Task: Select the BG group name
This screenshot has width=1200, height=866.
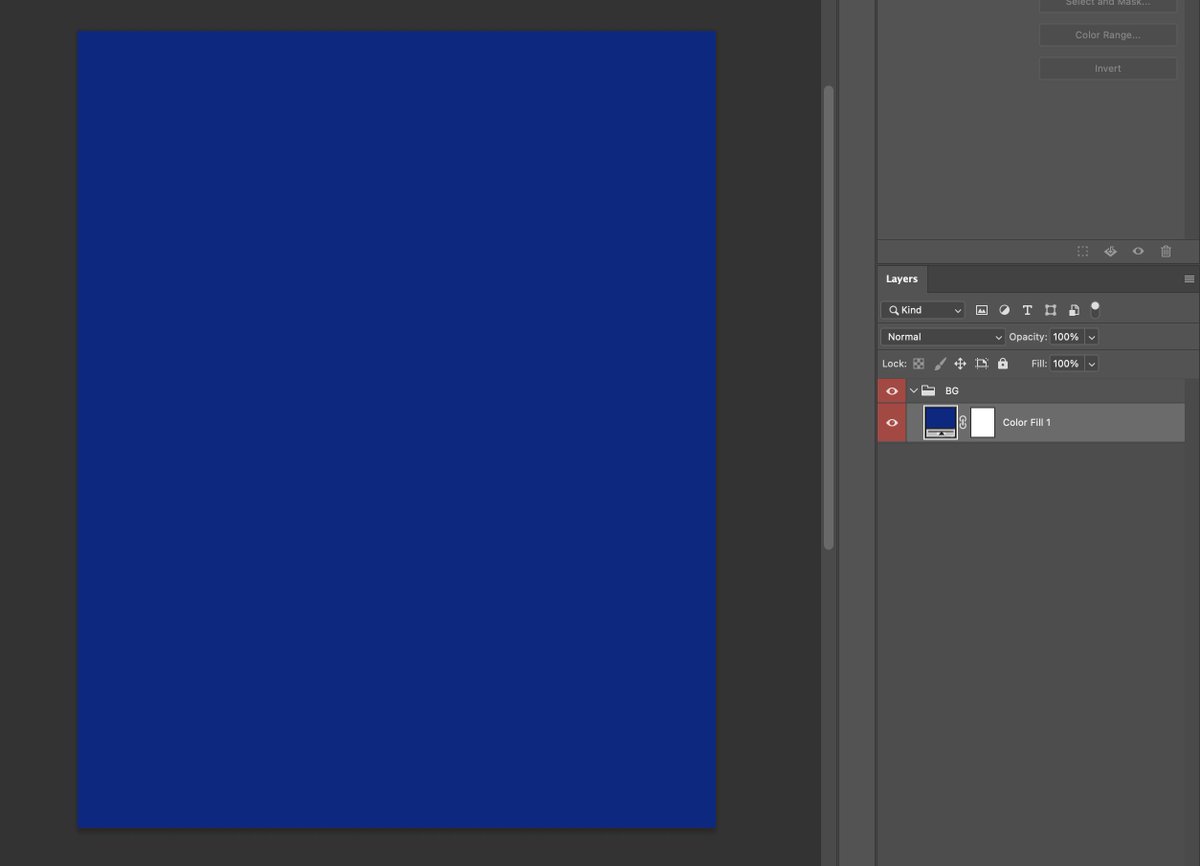Action: [952, 391]
